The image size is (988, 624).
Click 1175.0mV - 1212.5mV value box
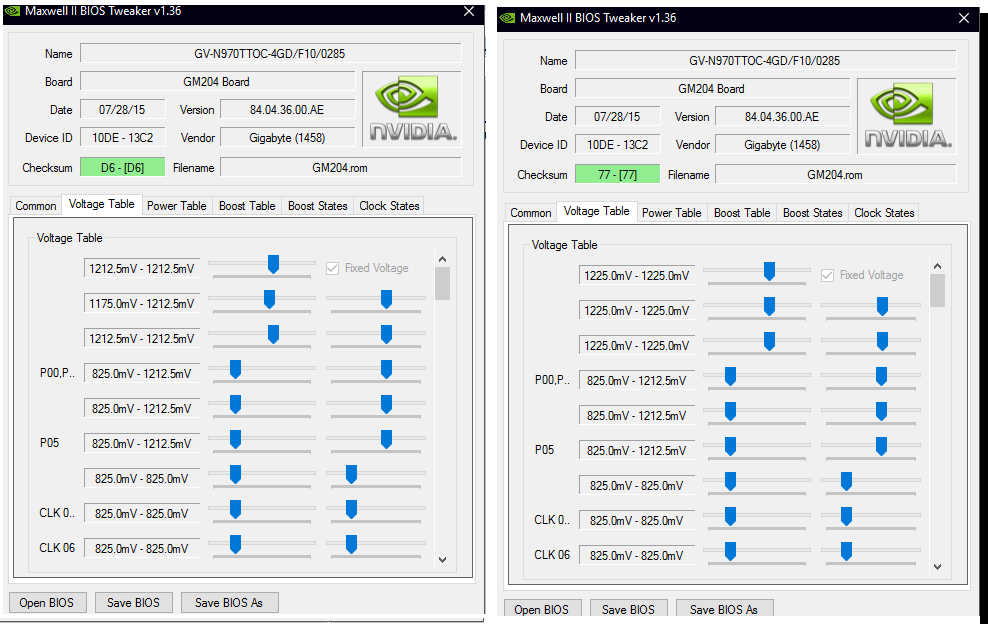142,303
